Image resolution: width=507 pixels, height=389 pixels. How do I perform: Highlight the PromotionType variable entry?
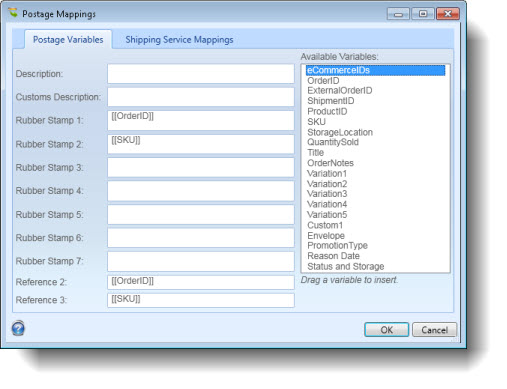point(337,246)
